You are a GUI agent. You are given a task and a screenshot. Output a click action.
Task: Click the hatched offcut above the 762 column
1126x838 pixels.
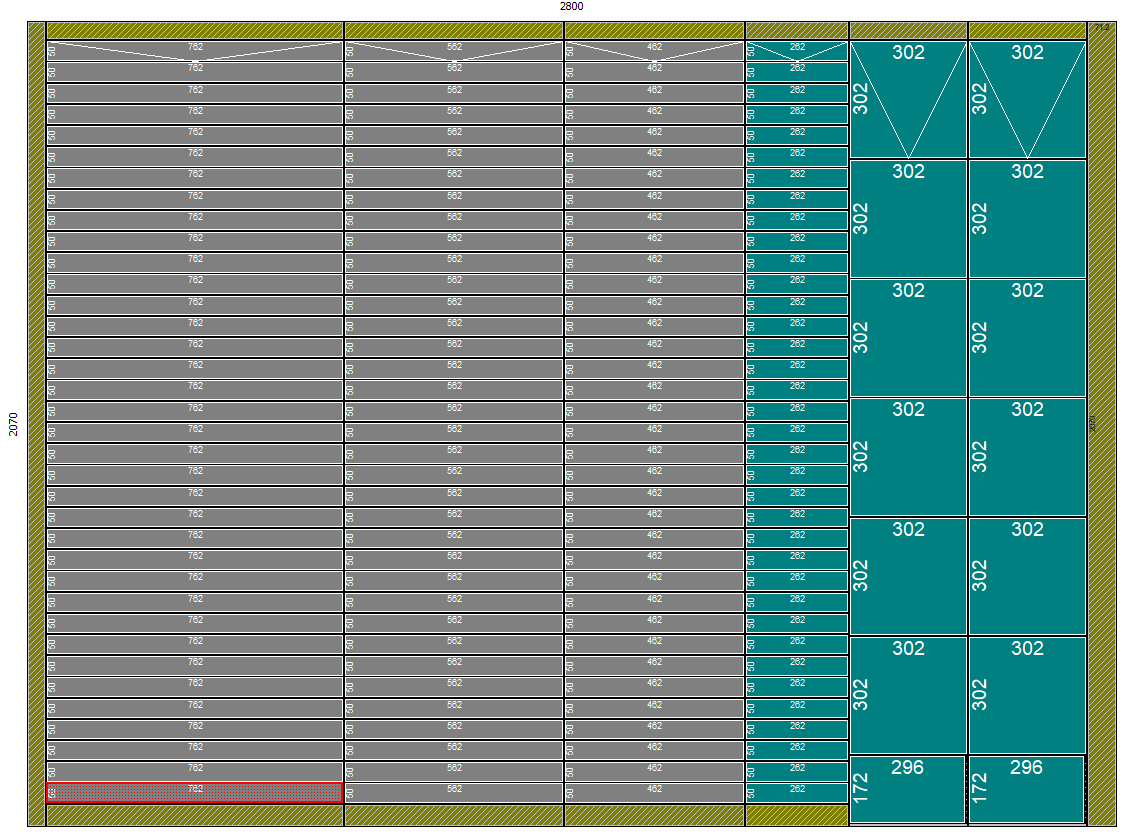[x=195, y=31]
